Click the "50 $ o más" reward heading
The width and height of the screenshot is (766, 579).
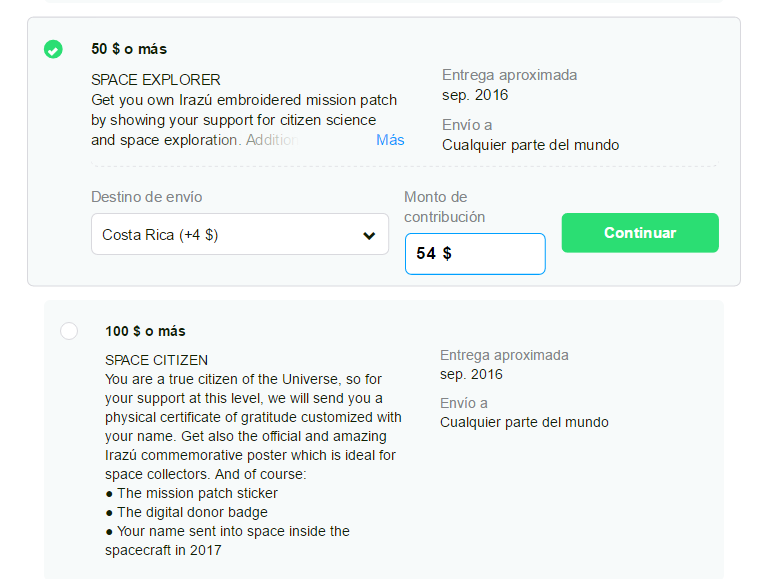coord(129,49)
